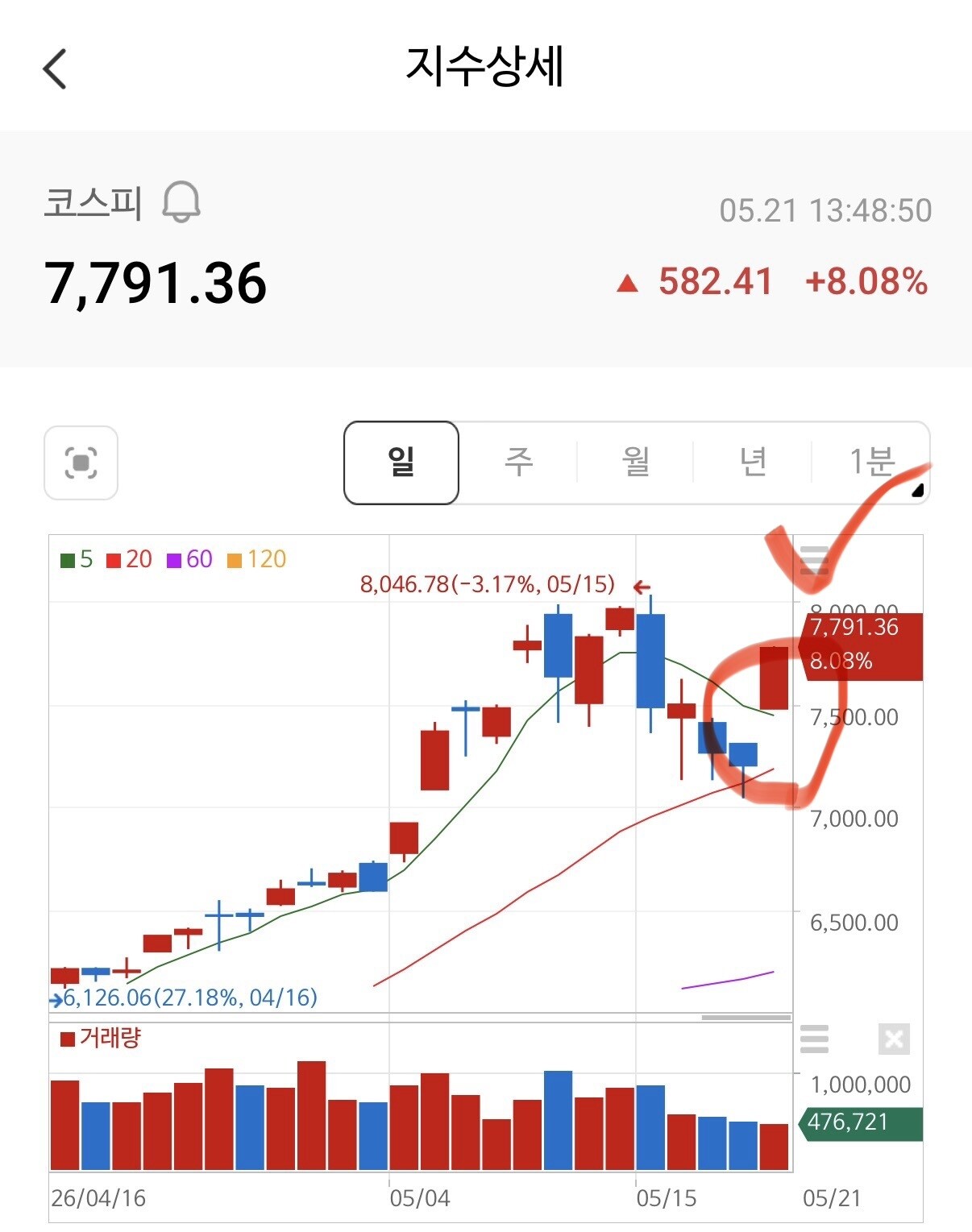This screenshot has width=972, height=1232.
Task: Close the volume panel with X
Action: [894, 1039]
